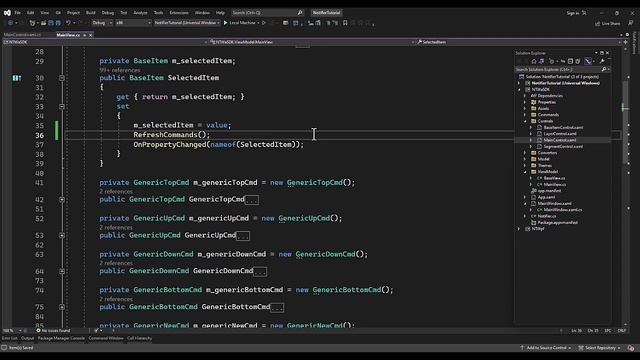Click the Undo toolbar icon
Screen dimensions: 640x360
(x=68, y=23)
